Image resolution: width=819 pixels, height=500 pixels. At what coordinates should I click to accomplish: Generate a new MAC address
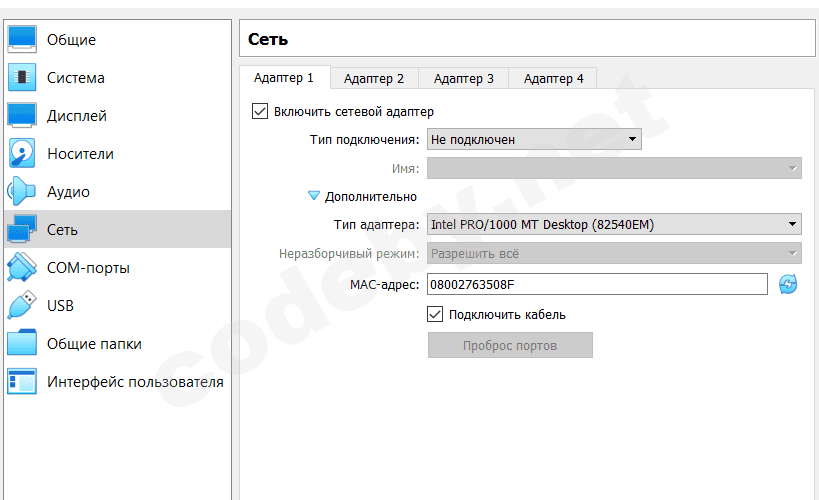[x=788, y=285]
